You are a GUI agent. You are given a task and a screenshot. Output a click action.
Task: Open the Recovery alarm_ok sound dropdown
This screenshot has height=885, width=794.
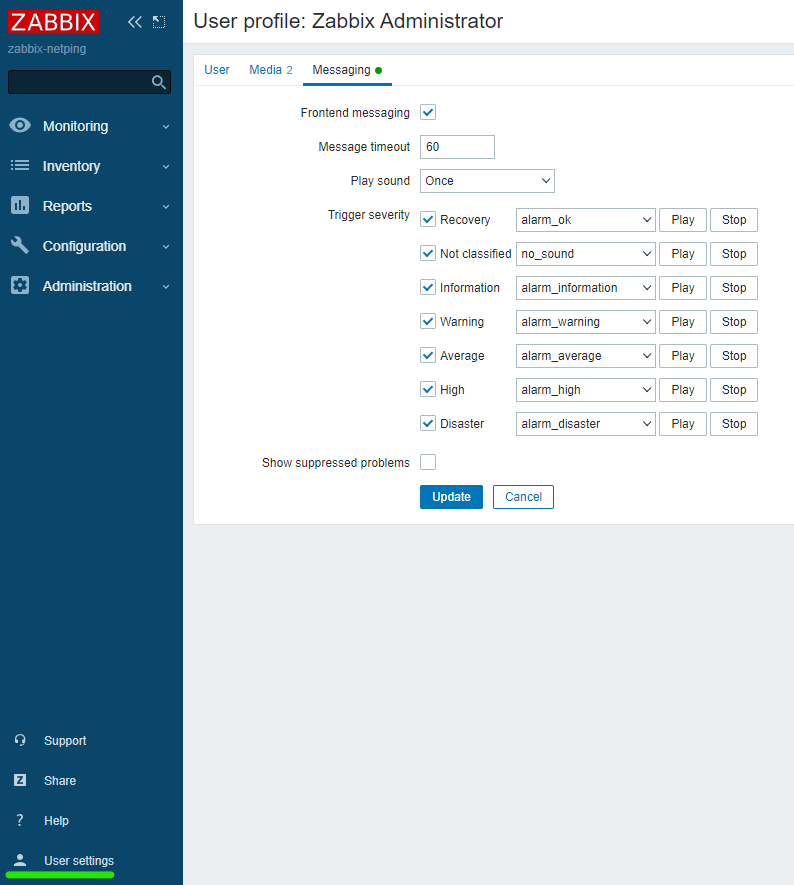[585, 220]
